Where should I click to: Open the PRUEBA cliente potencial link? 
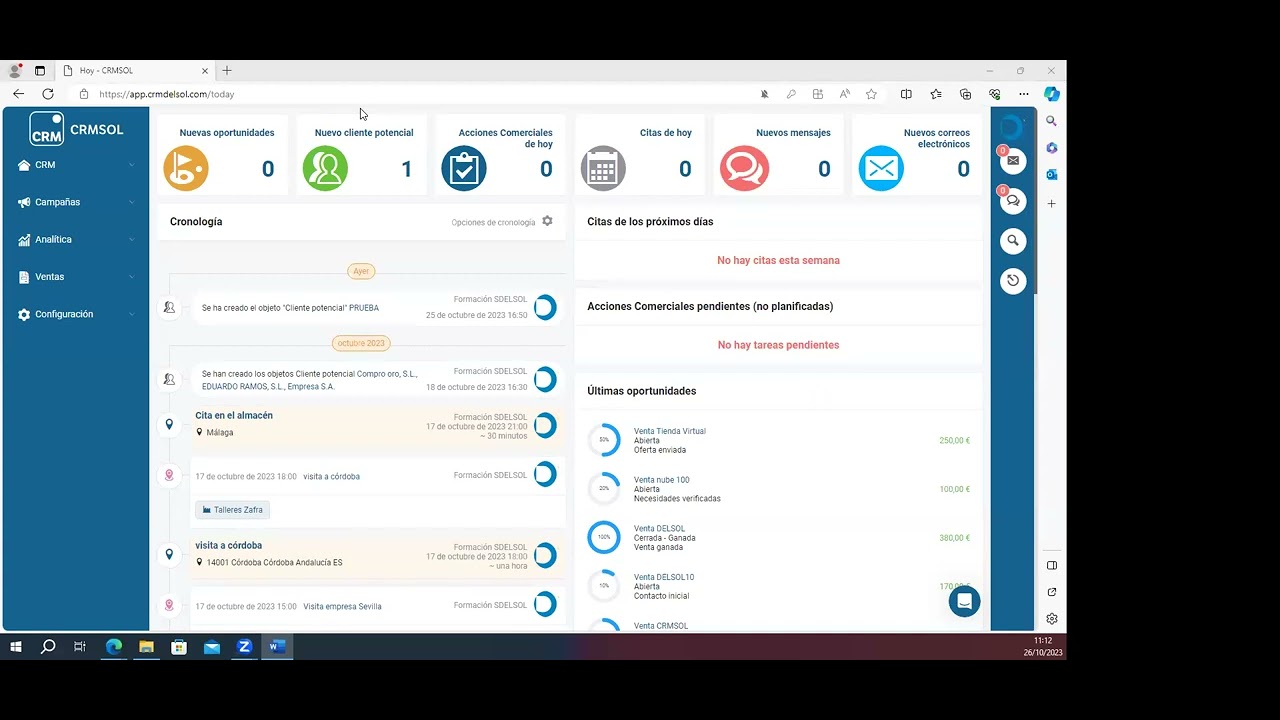364,308
